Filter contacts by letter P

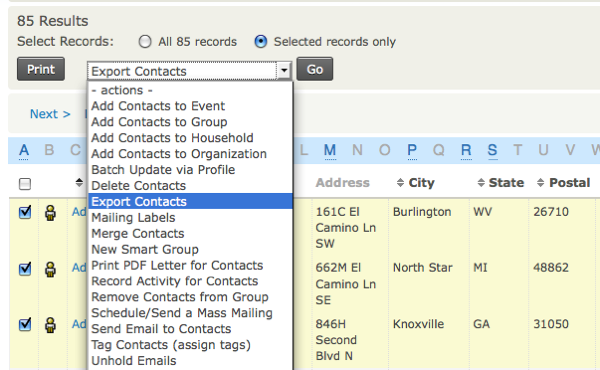412,150
